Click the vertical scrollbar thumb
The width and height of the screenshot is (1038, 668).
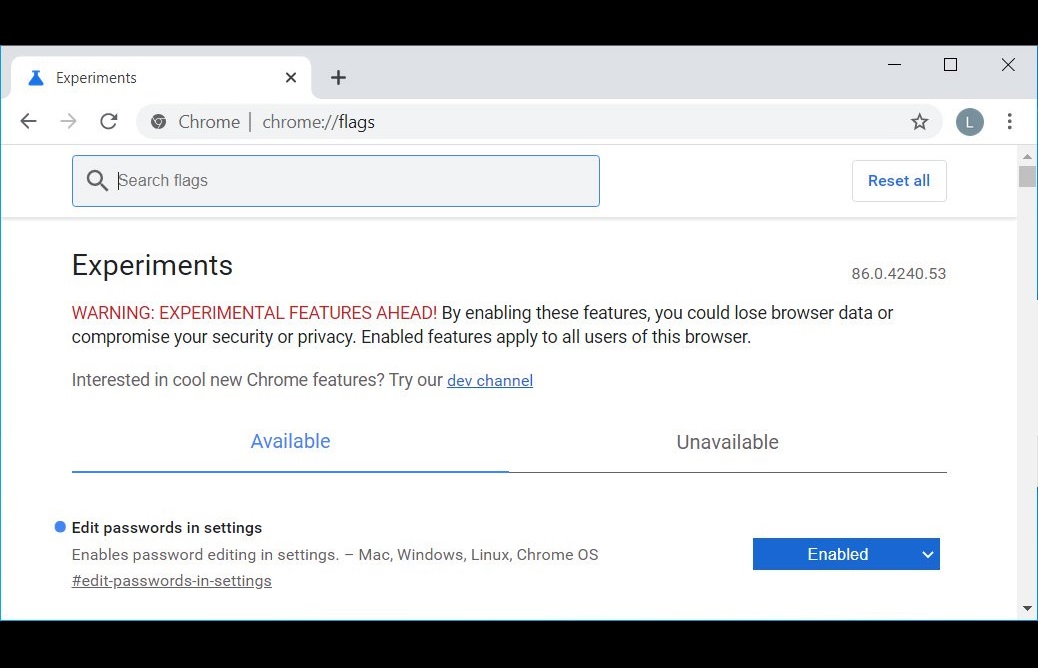pos(1027,177)
